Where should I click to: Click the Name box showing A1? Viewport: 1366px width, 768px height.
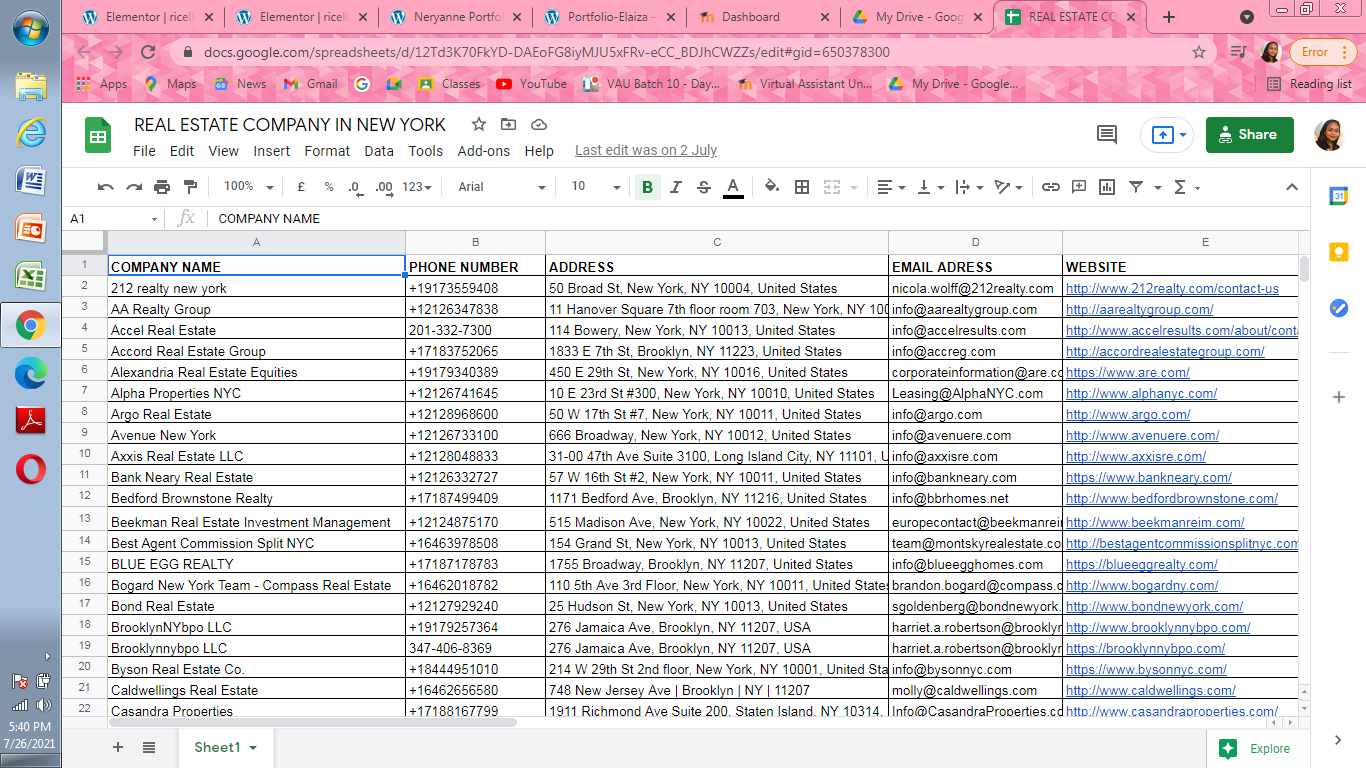point(113,218)
